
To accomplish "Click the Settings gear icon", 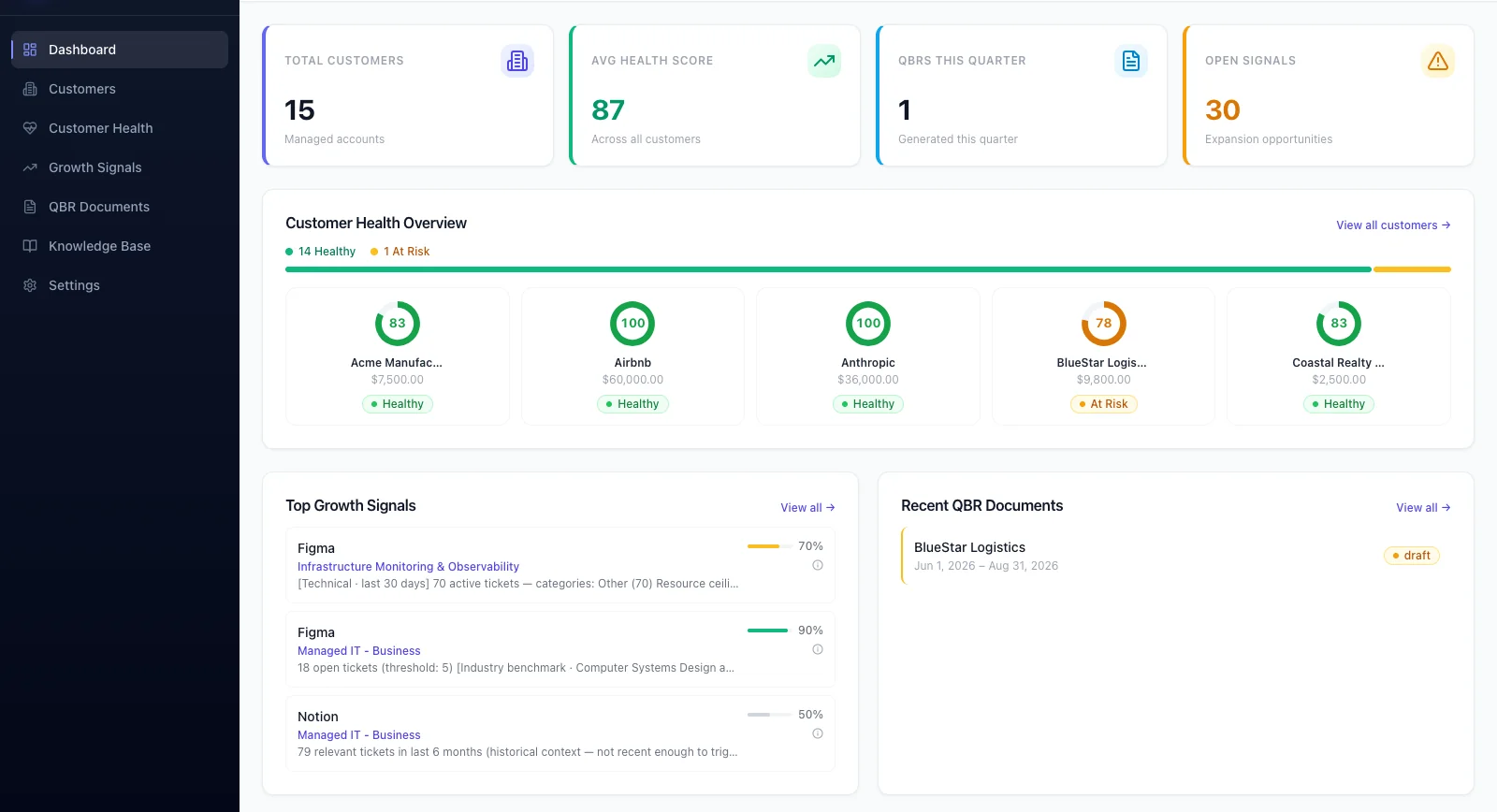I will pyautogui.click(x=30, y=285).
